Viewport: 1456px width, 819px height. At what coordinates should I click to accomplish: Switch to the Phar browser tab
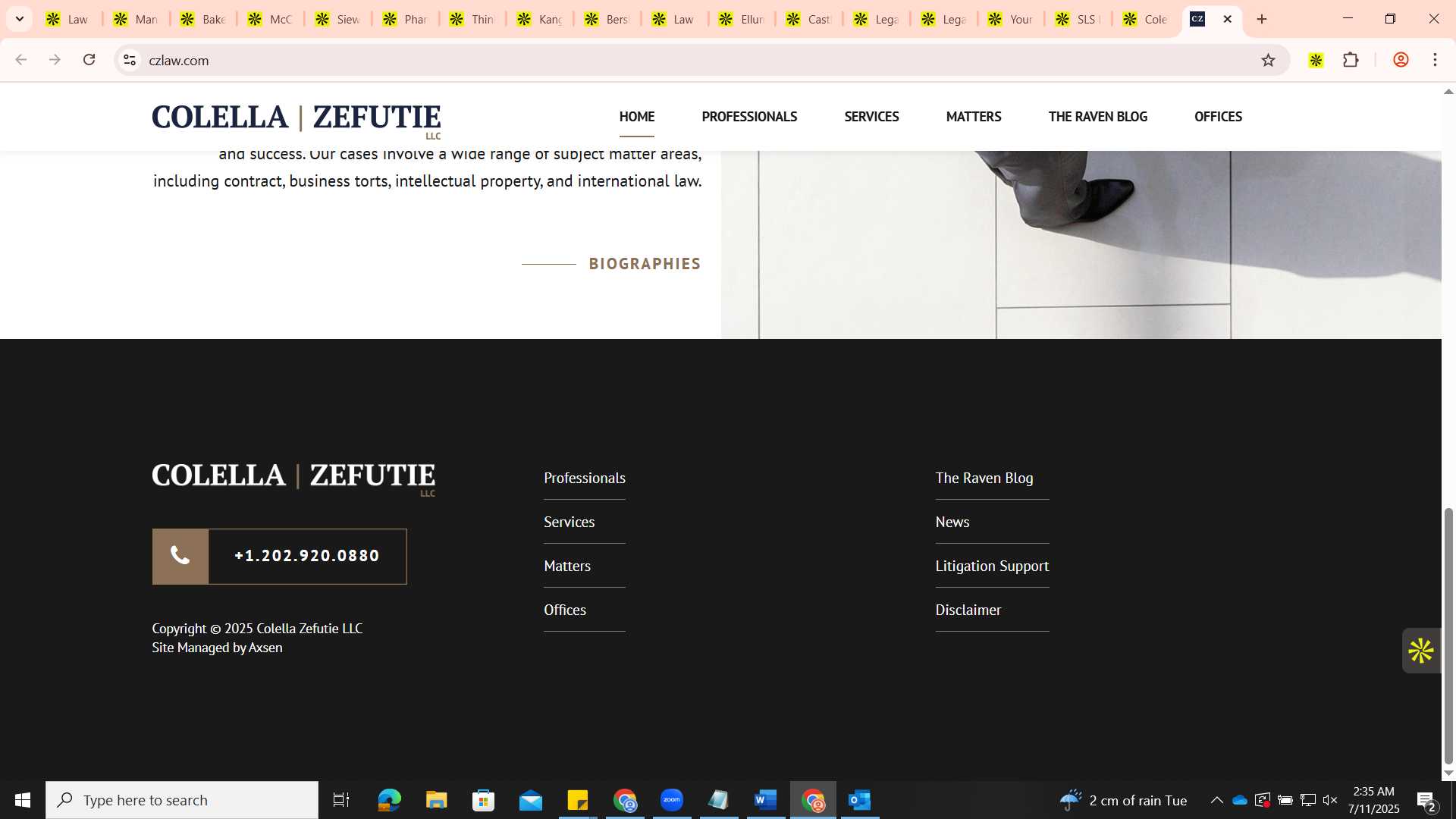point(405,19)
